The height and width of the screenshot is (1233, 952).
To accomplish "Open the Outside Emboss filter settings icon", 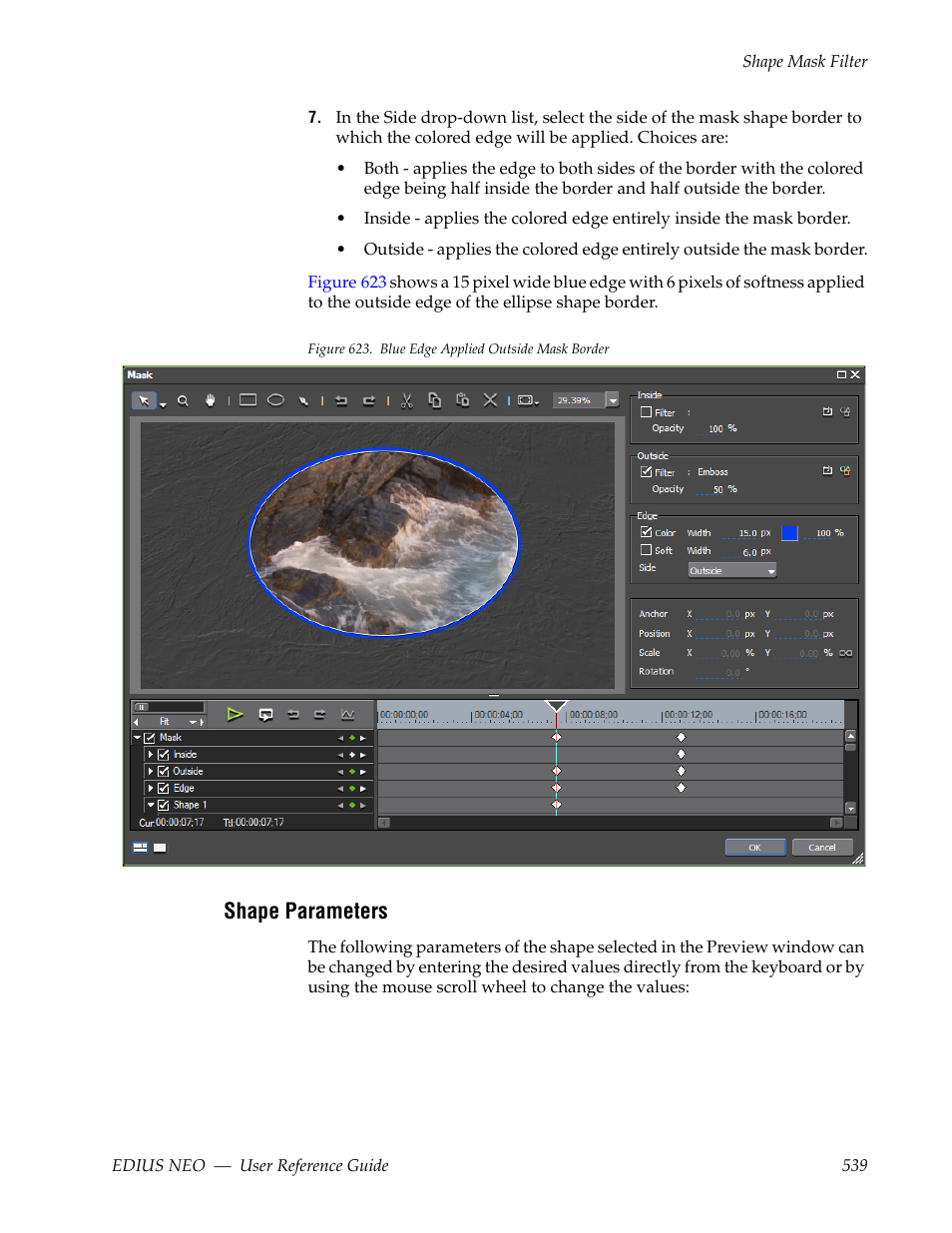I will (x=845, y=471).
